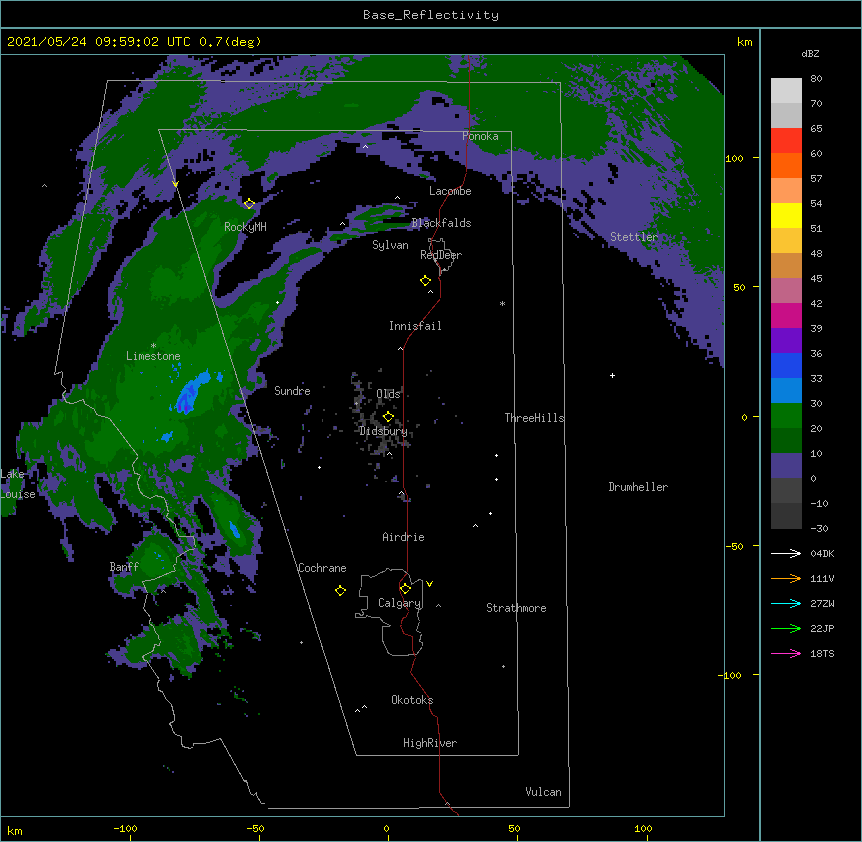Click the Base_Reflectivity title

(431, 15)
